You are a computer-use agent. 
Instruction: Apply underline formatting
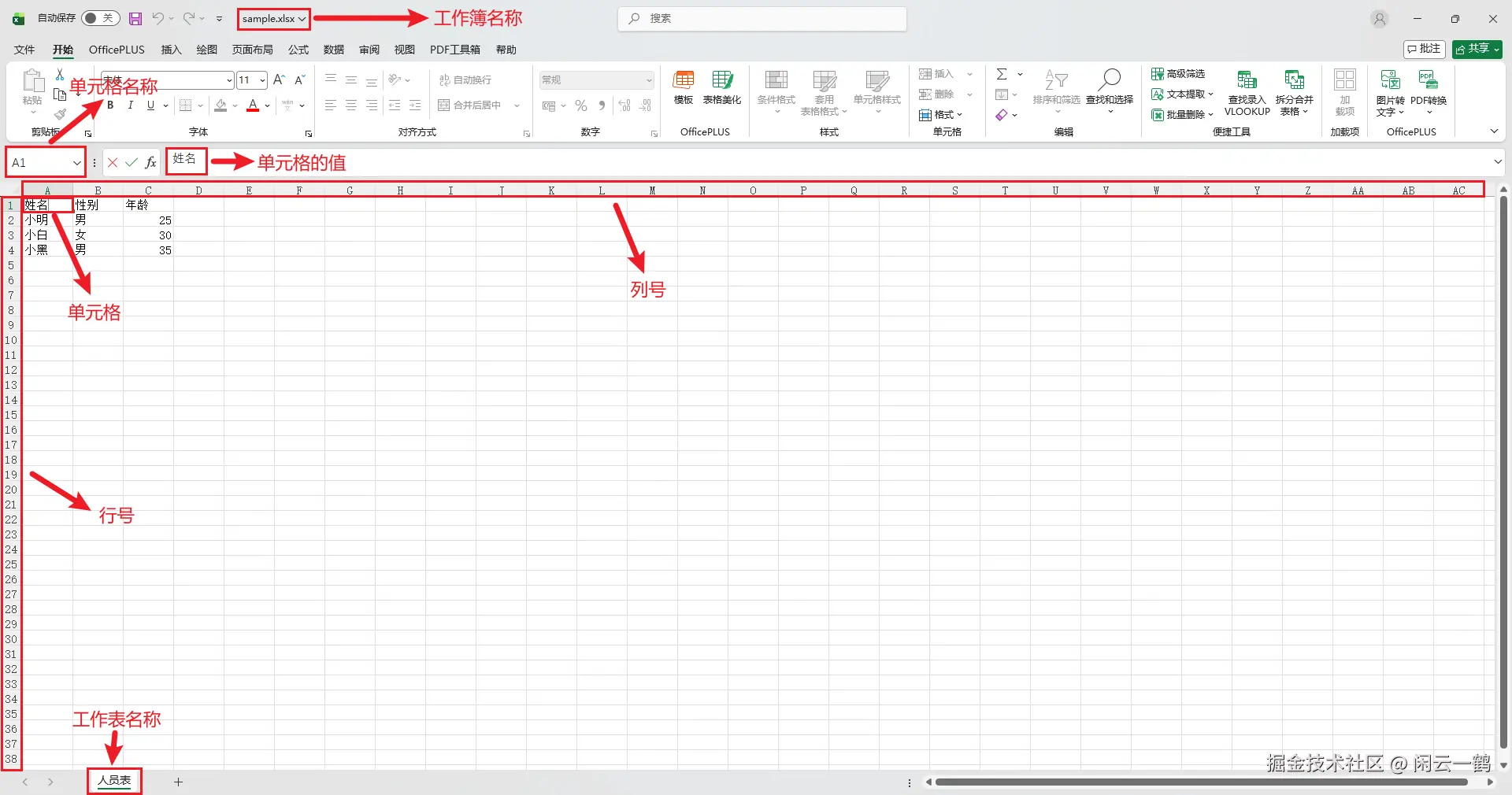(150, 105)
